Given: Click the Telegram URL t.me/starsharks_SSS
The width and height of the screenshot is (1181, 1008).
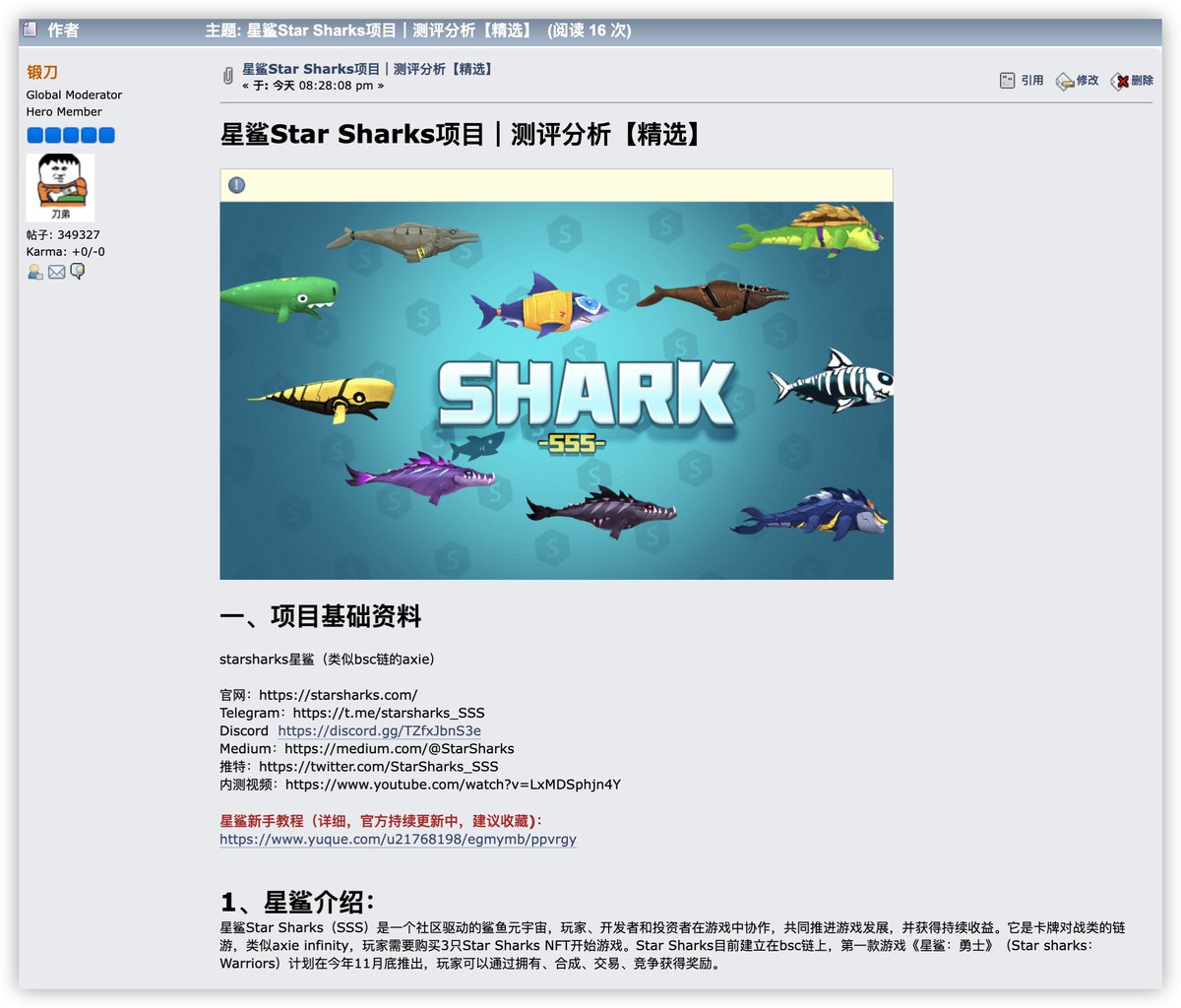Looking at the screenshot, I should (389, 713).
